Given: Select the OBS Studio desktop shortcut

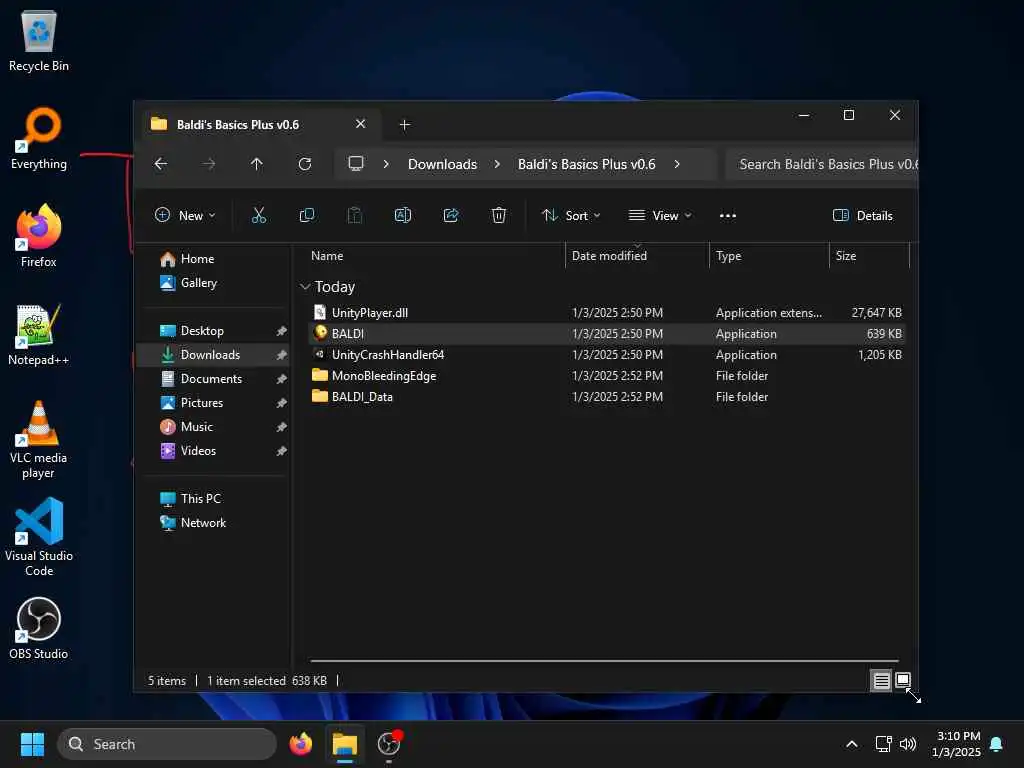Looking at the screenshot, I should [39, 628].
